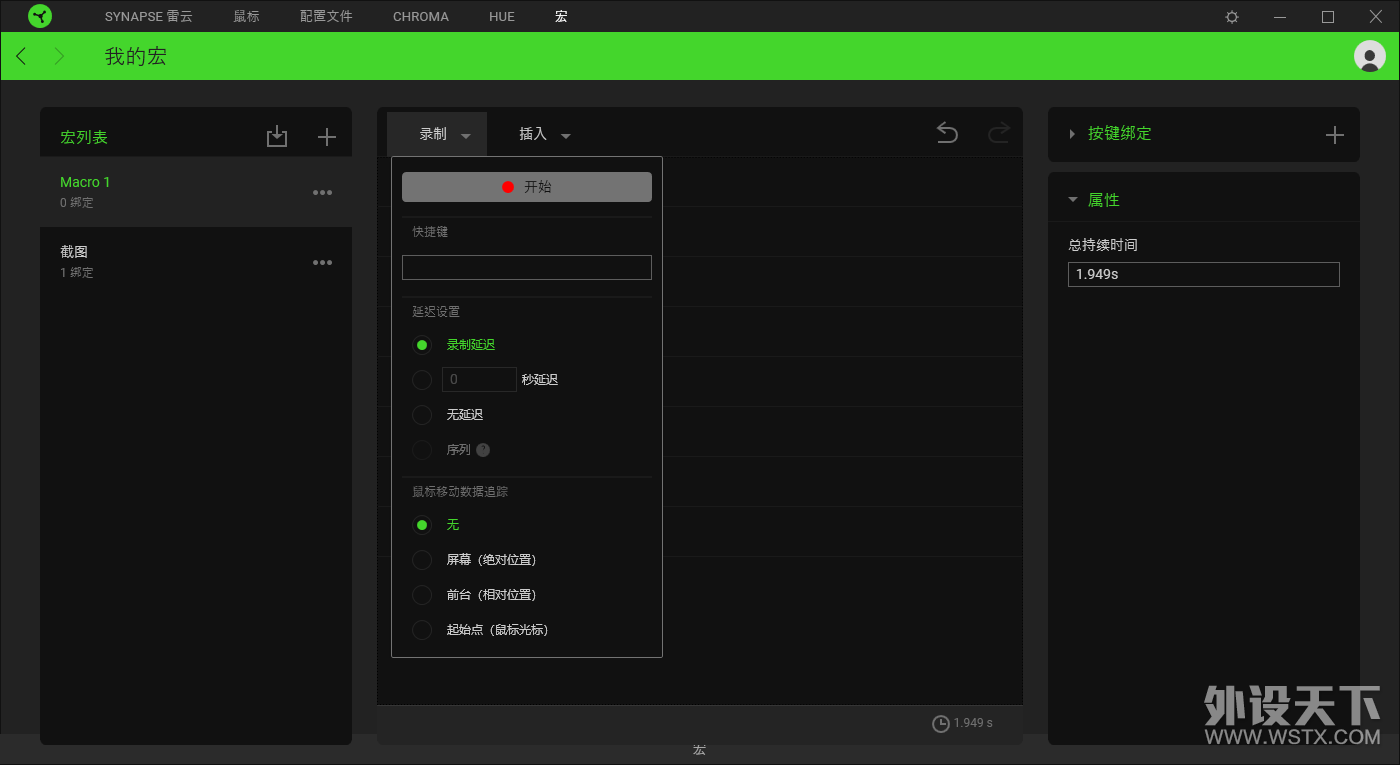Switch to the CHROMA tab
The image size is (1400, 765).
pos(421,17)
